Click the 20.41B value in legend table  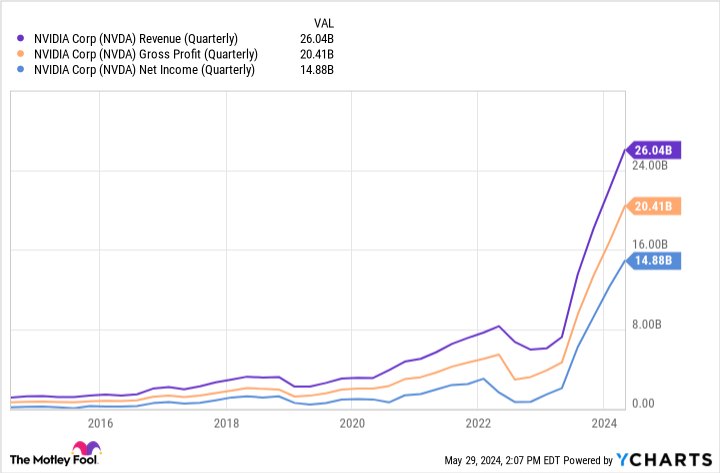coord(317,54)
